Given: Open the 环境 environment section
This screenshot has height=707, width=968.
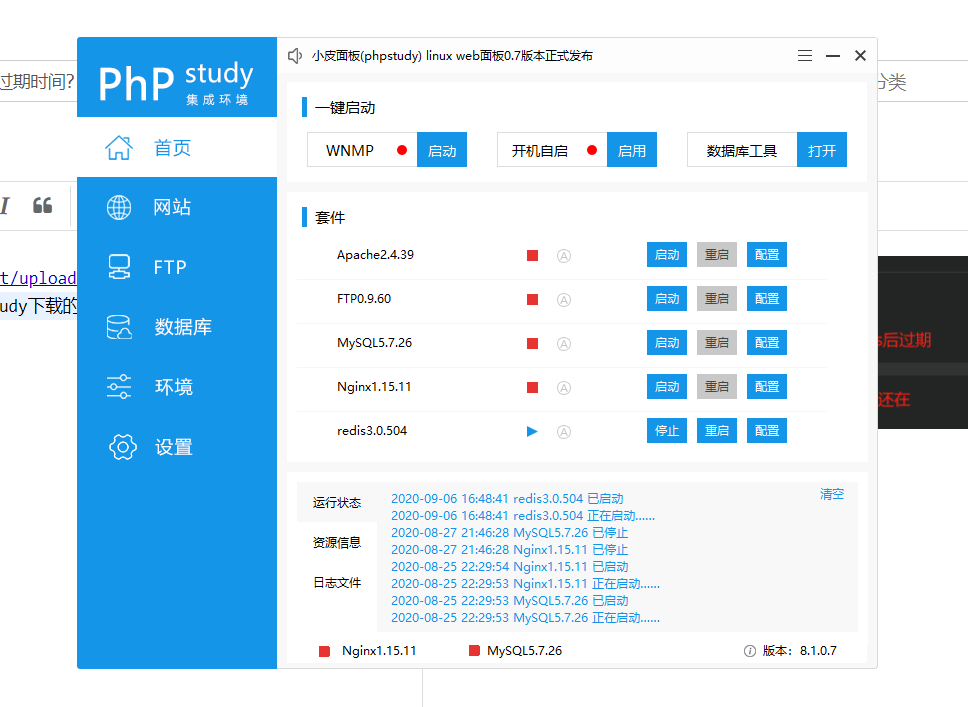Looking at the screenshot, I should tap(177, 387).
